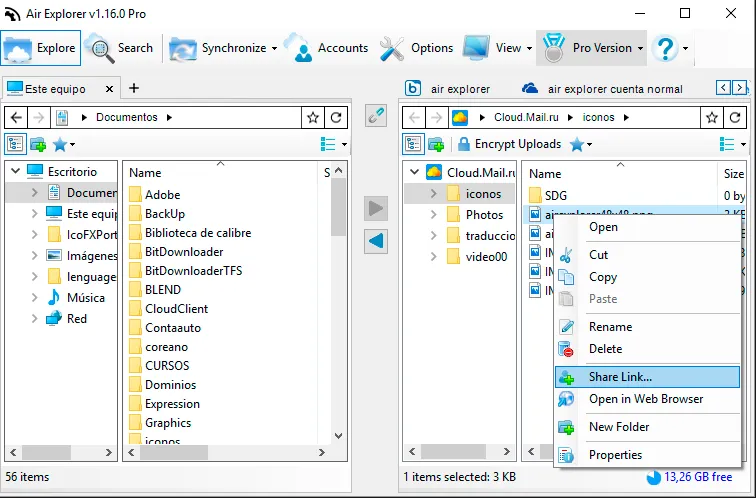Viewport: 756px width, 498px height.
Task: Select the SDG folder in cloud
Action: point(555,196)
